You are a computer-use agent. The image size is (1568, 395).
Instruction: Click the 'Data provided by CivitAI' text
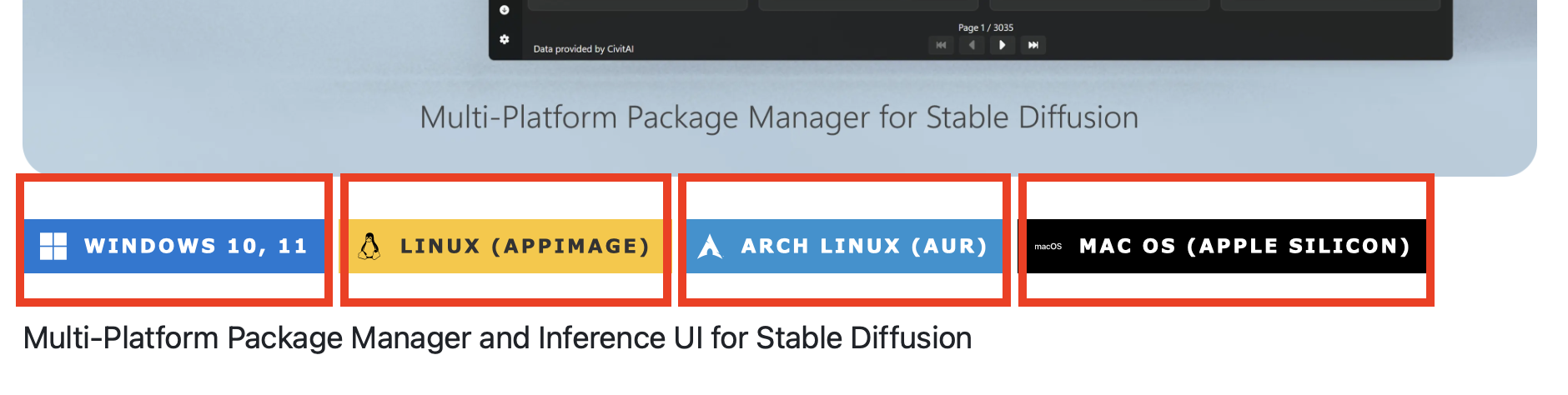pyautogui.click(x=583, y=49)
